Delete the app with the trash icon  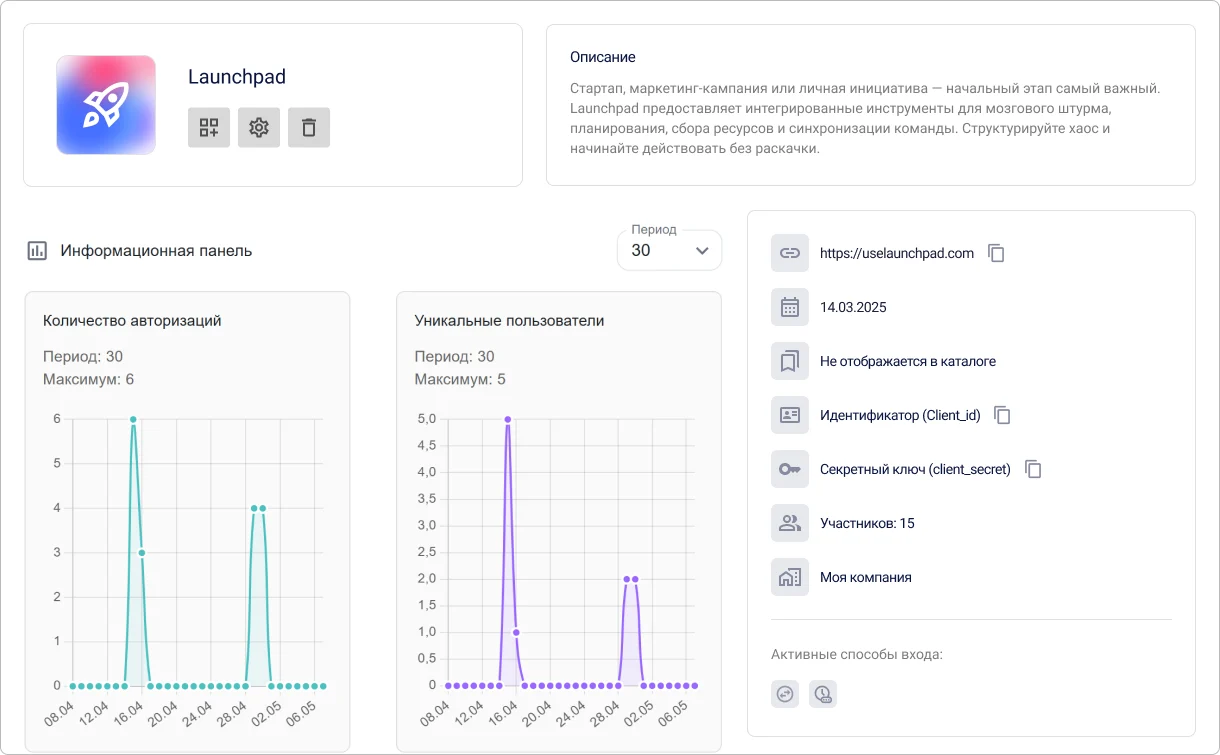309,128
